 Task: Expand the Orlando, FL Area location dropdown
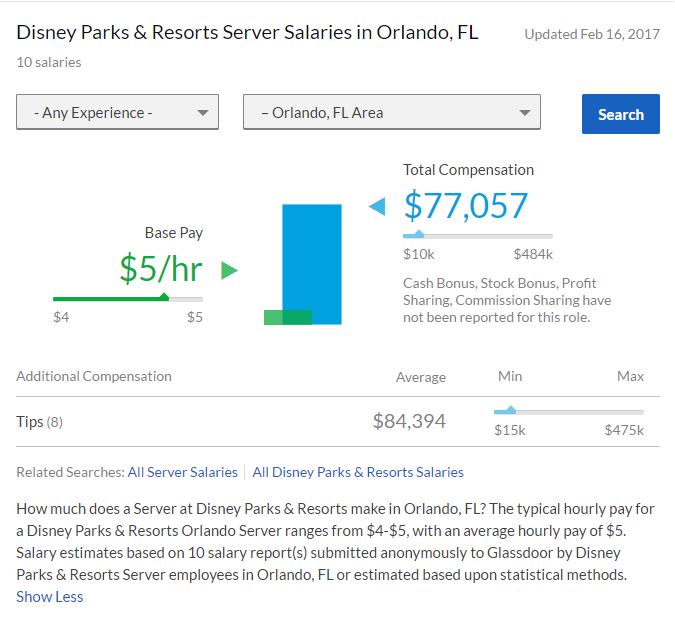(391, 112)
